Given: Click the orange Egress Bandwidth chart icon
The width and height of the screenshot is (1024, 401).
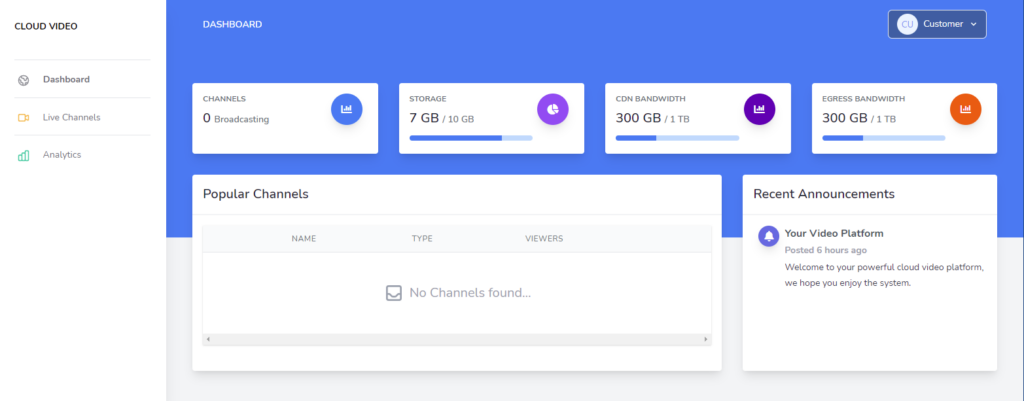Looking at the screenshot, I should tap(965, 109).
